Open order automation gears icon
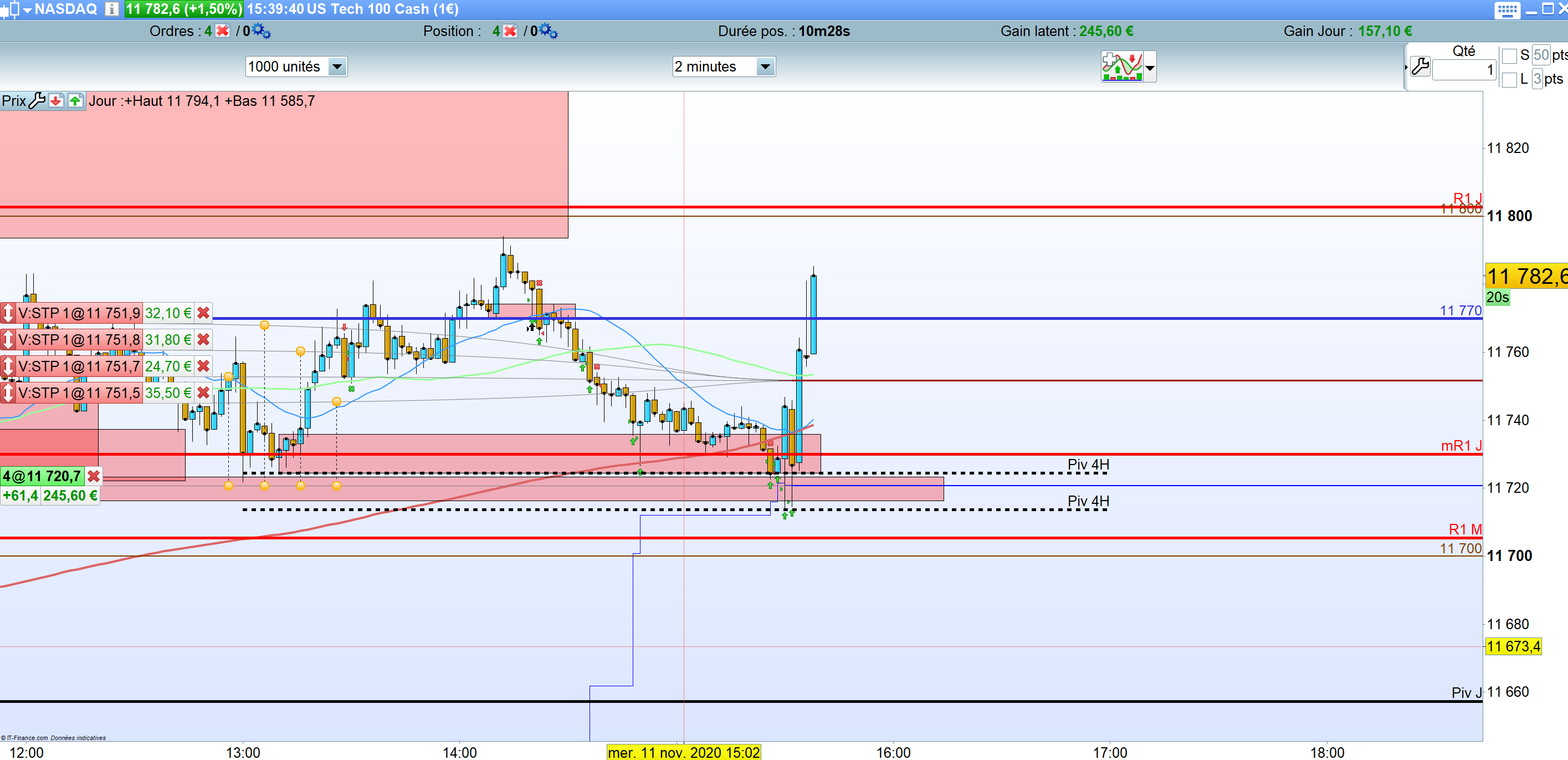The width and height of the screenshot is (1568, 760). (262, 31)
